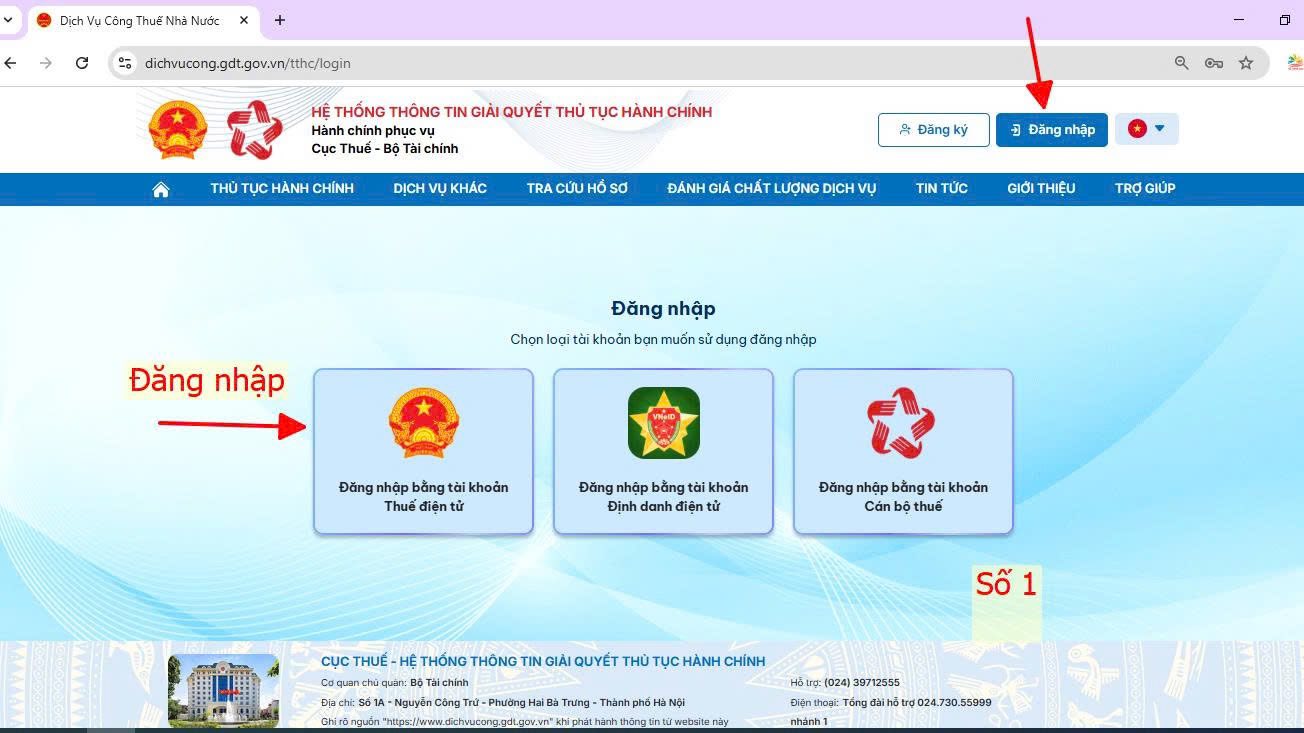Click the footer title CỤC THUẾ - HỆ THỐNG

[543, 661]
